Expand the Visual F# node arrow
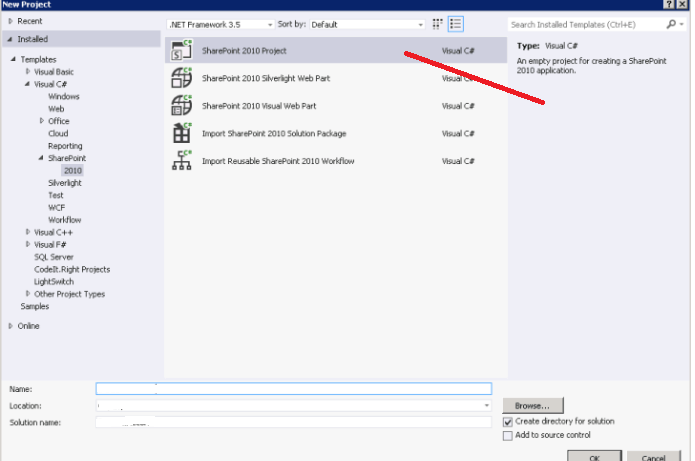Viewport: 695px width, 461px height. pos(27,244)
